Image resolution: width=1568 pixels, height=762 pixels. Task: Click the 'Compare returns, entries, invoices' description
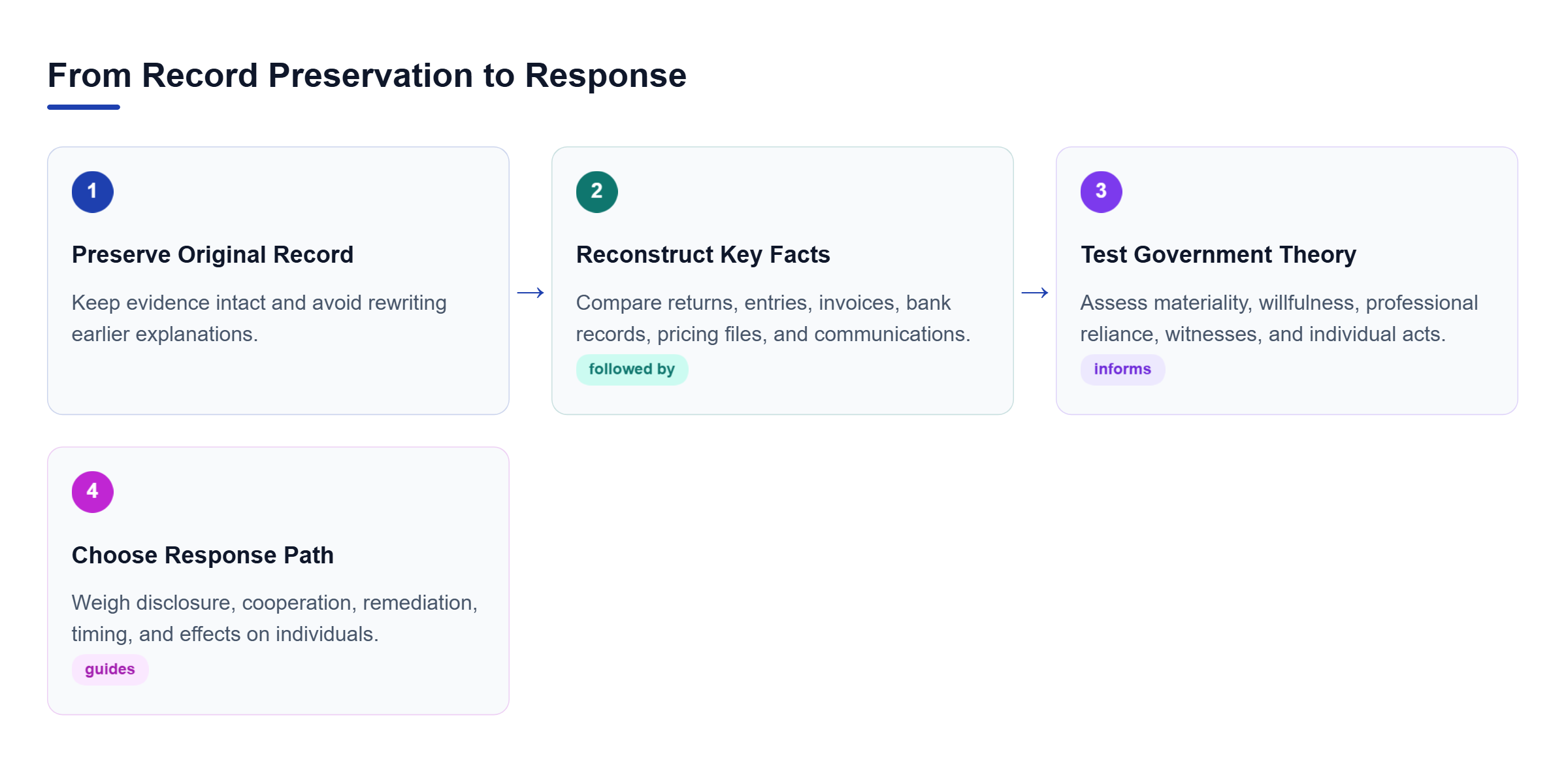(774, 318)
